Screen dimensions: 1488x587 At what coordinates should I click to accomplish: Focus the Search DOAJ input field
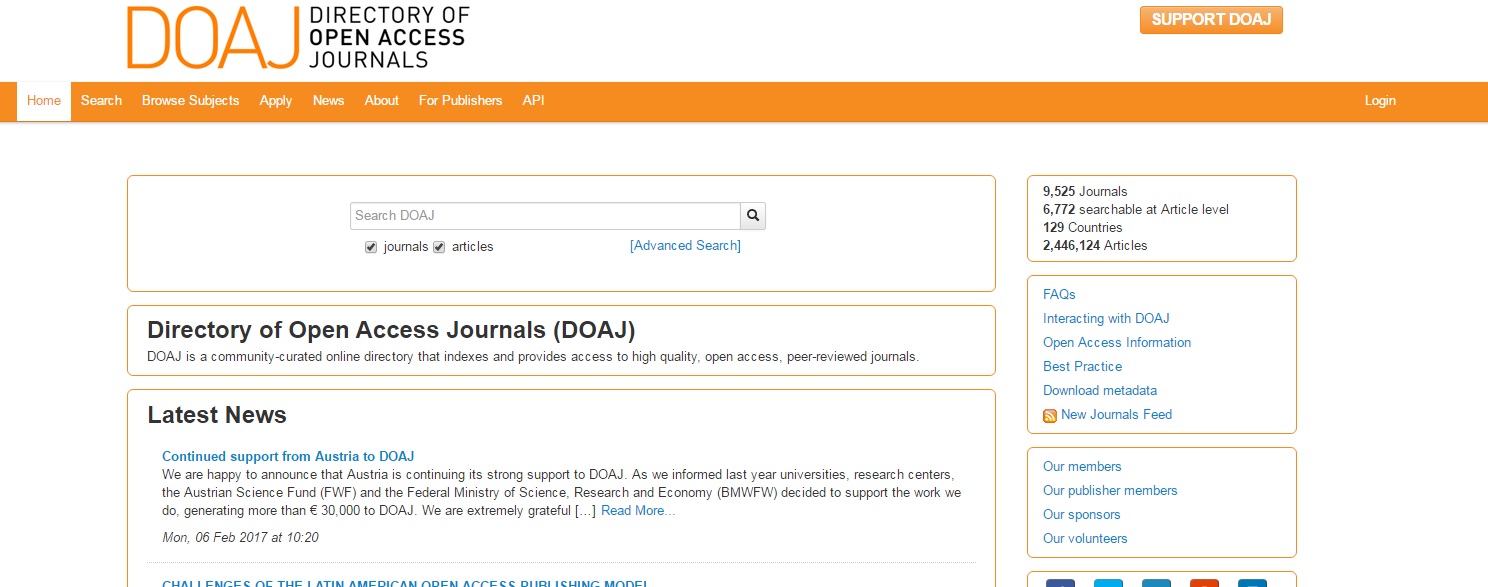[x=545, y=216]
